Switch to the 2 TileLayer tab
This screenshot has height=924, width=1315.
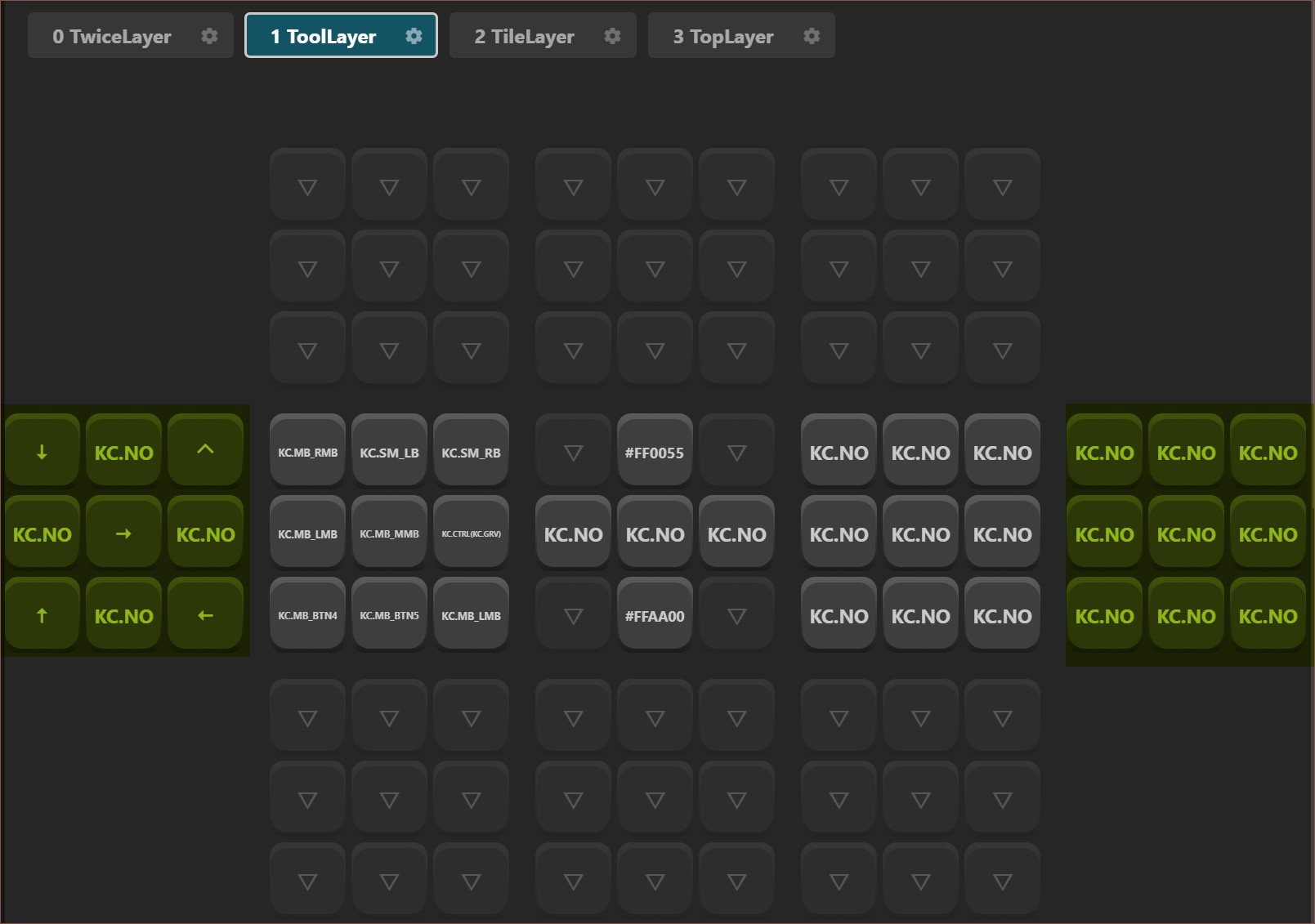pyautogui.click(x=524, y=36)
